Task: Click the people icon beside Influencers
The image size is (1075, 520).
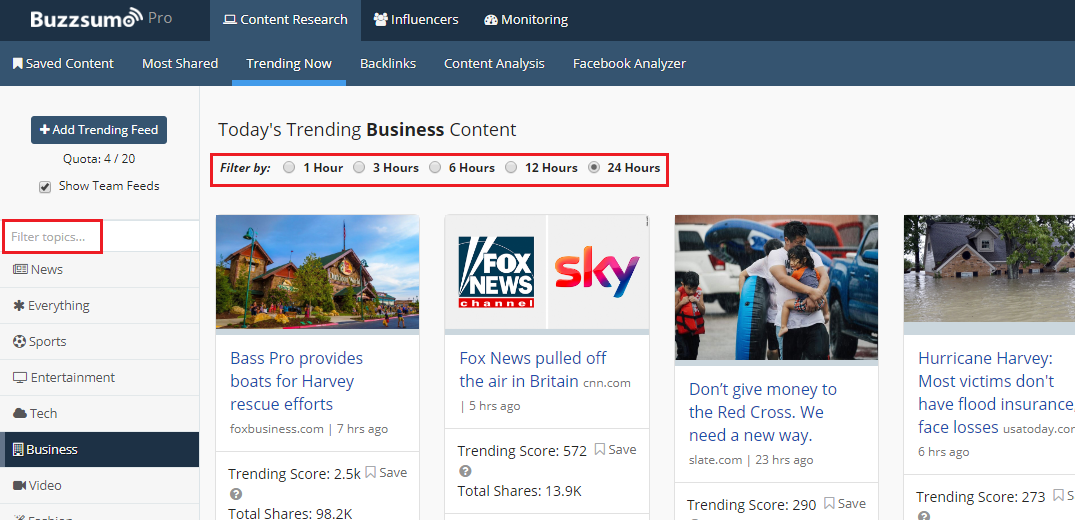Action: click(x=381, y=20)
